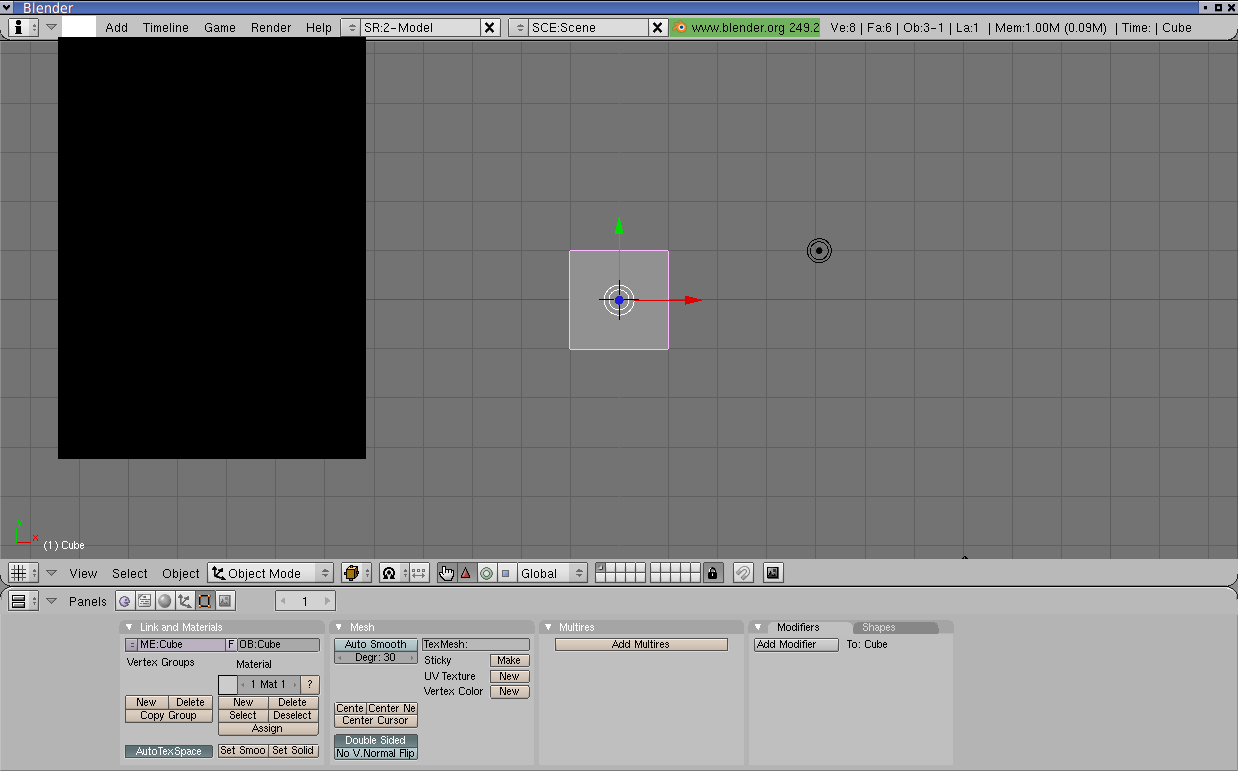Open the Add menu
The width and height of the screenshot is (1238, 771).
(117, 27)
